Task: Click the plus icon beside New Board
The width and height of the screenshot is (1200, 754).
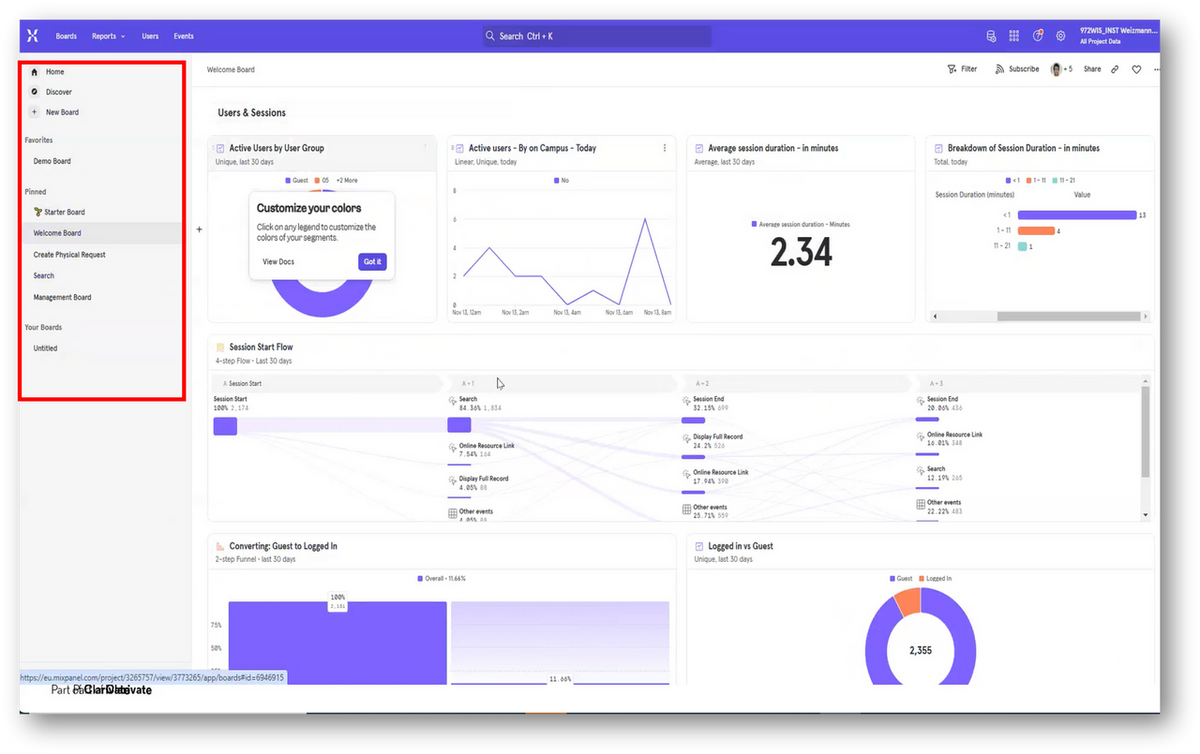Action: (35, 112)
